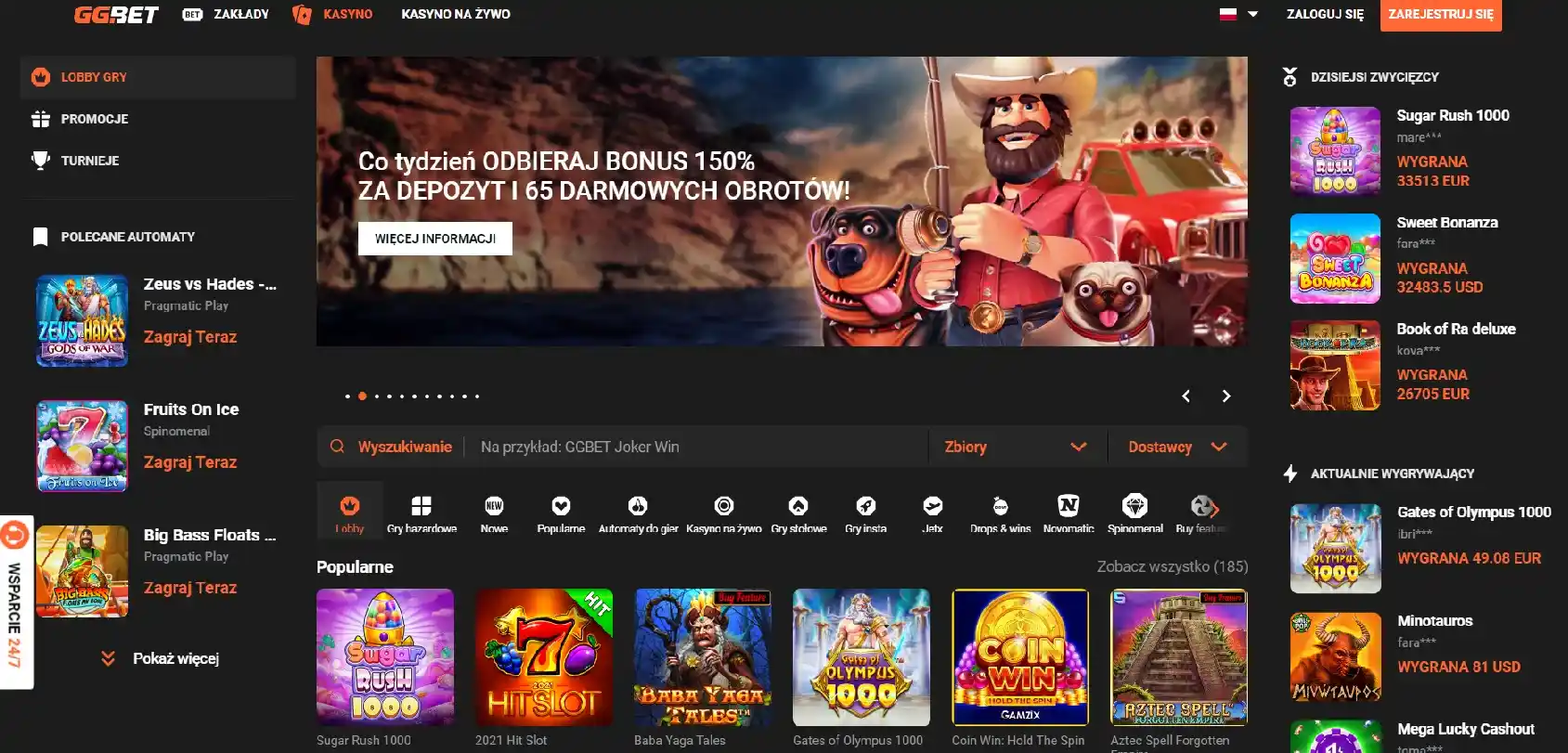Select the Kasyno na żywo category icon
Screen dimensions: 1568x753
tap(723, 506)
